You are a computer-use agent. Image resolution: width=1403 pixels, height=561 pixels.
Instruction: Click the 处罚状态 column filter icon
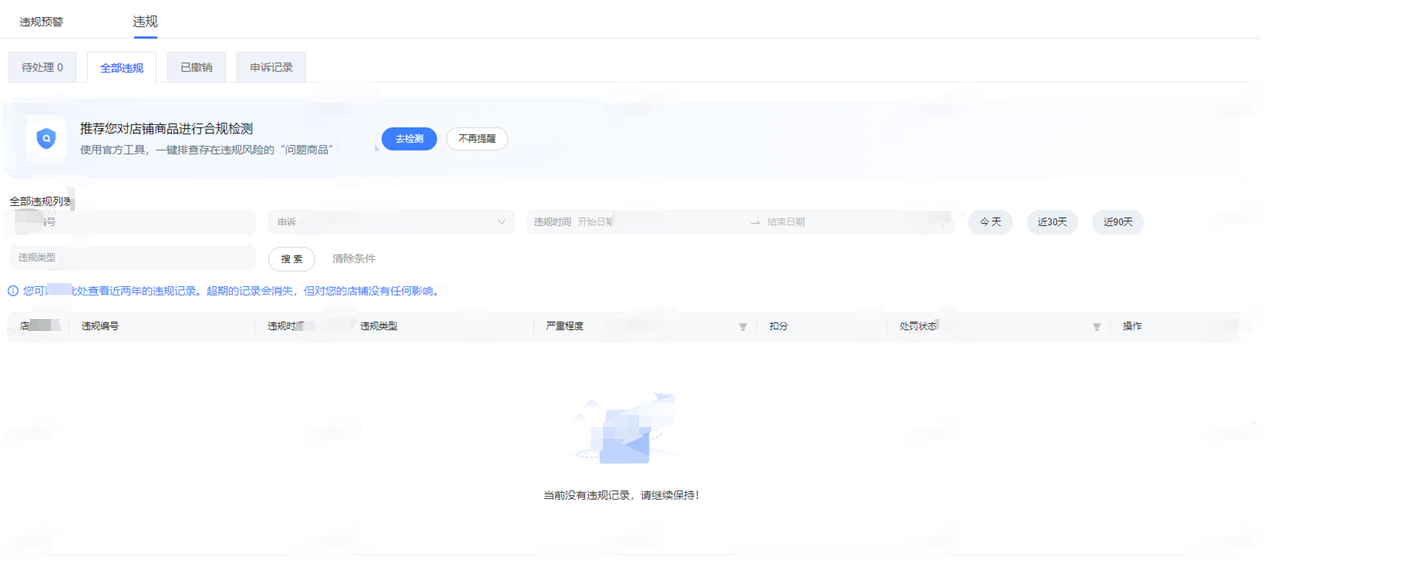(1096, 327)
